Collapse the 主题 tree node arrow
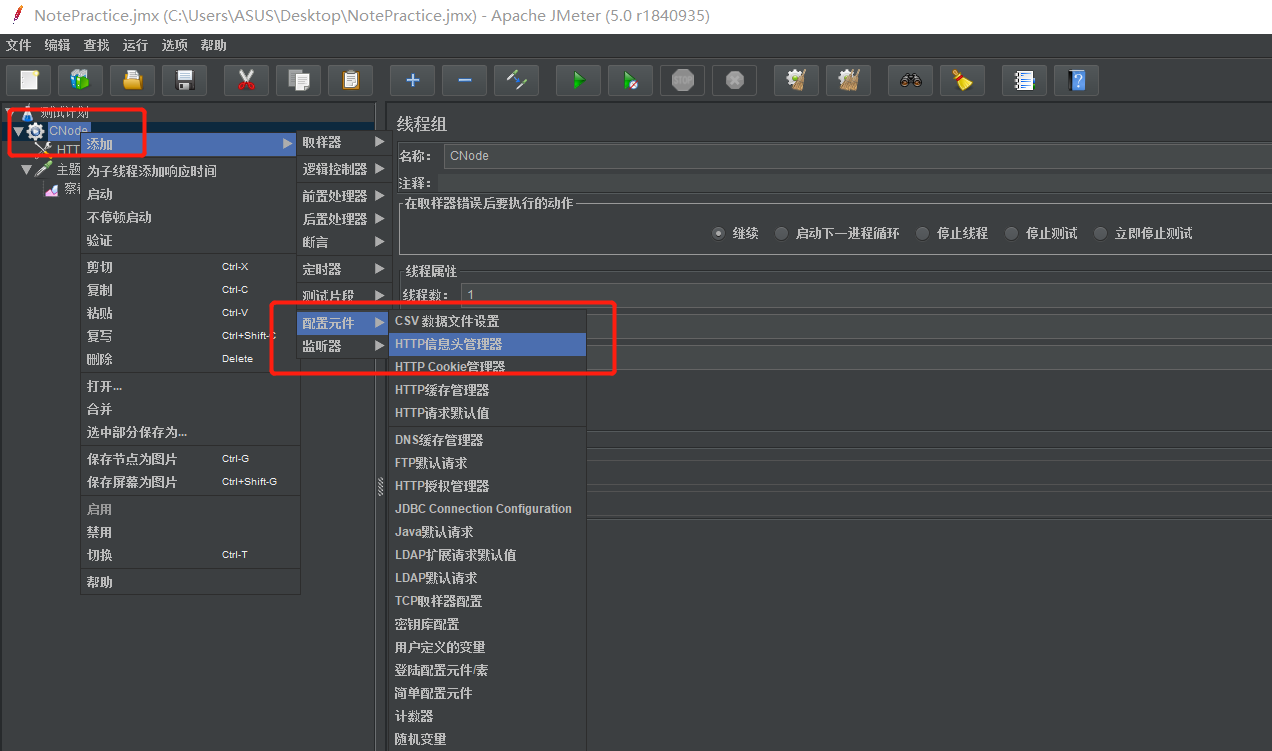Viewport: 1272px width, 751px height. [26, 169]
